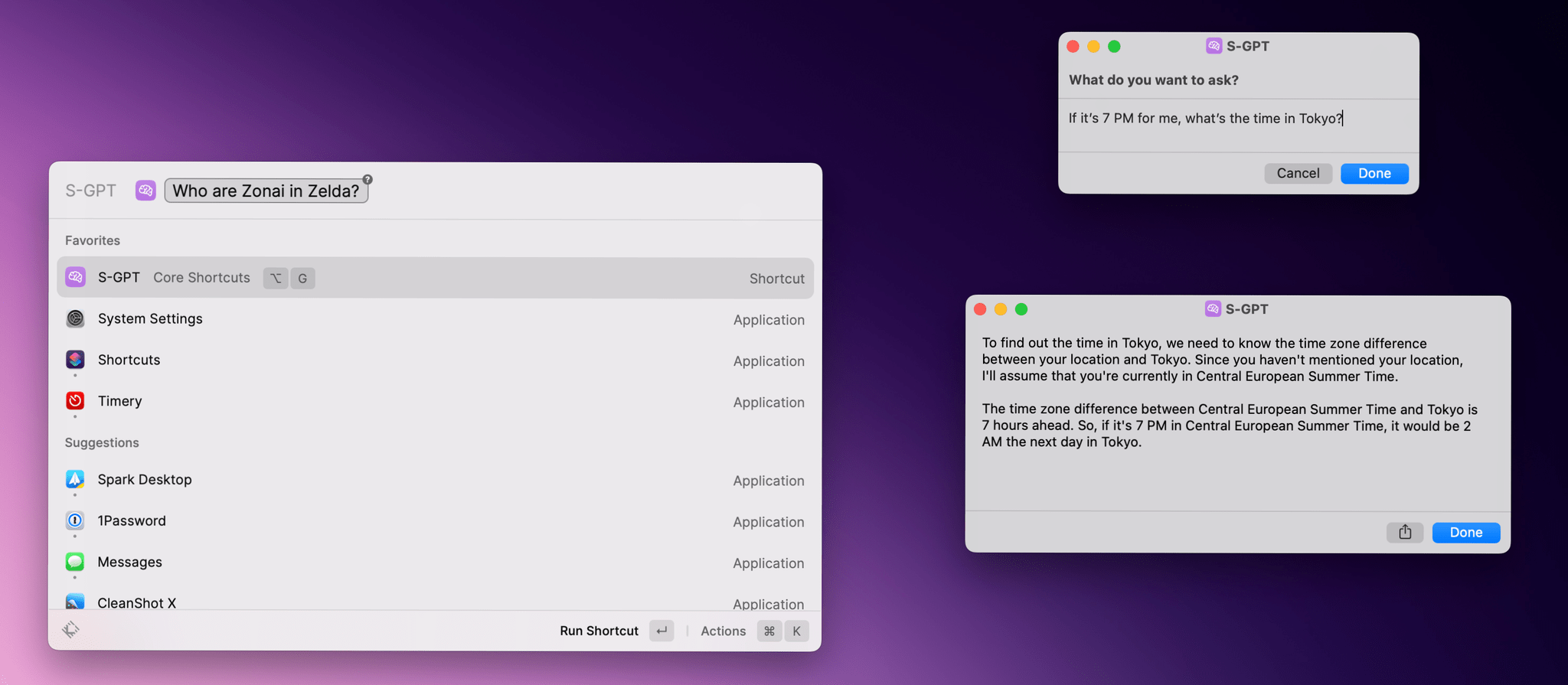Click the 'S-GPT' label left of the search bar

coord(90,191)
